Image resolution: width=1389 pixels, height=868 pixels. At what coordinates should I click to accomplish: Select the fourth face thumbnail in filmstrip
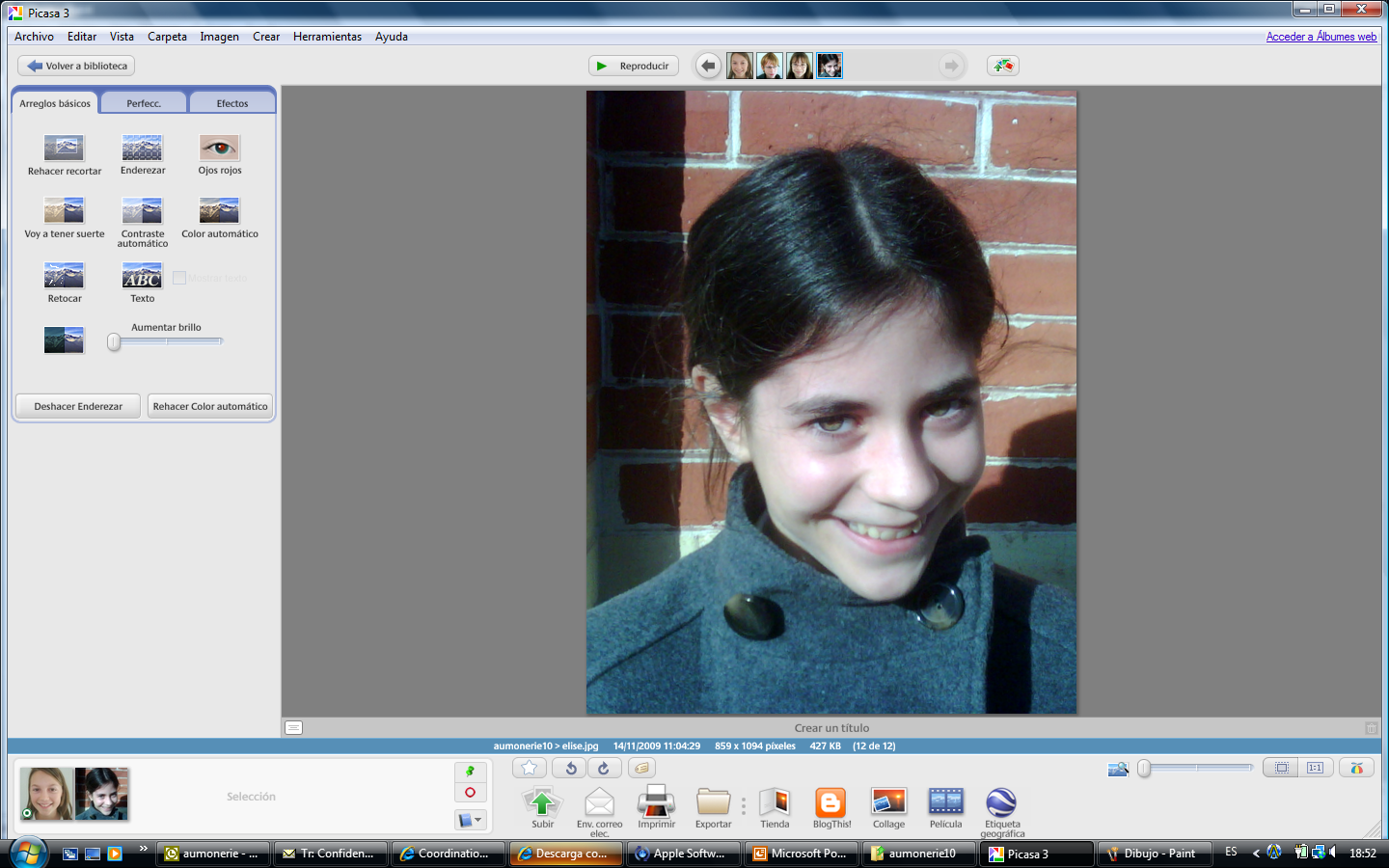(830, 66)
